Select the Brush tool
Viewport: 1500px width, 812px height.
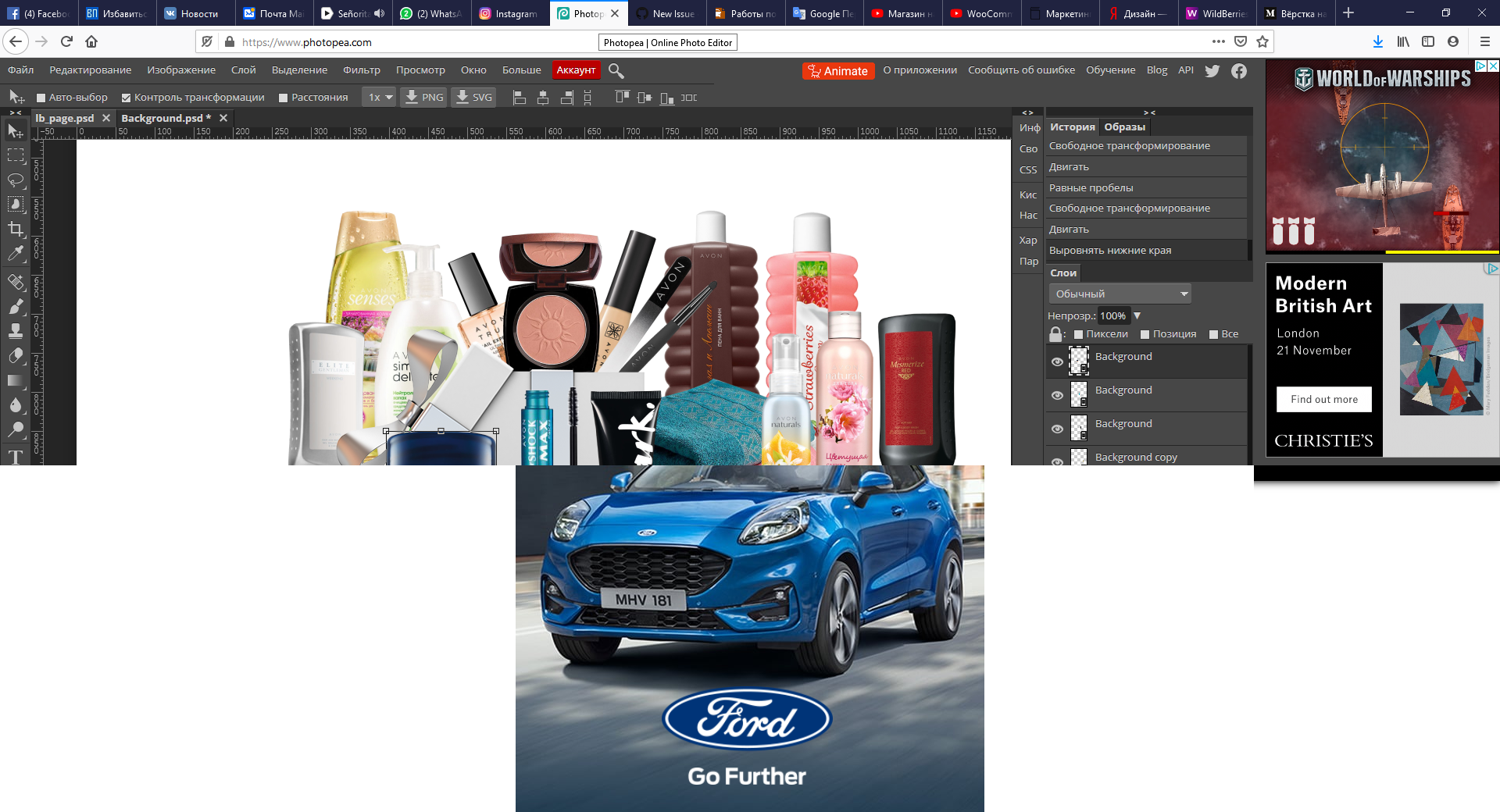click(x=16, y=306)
